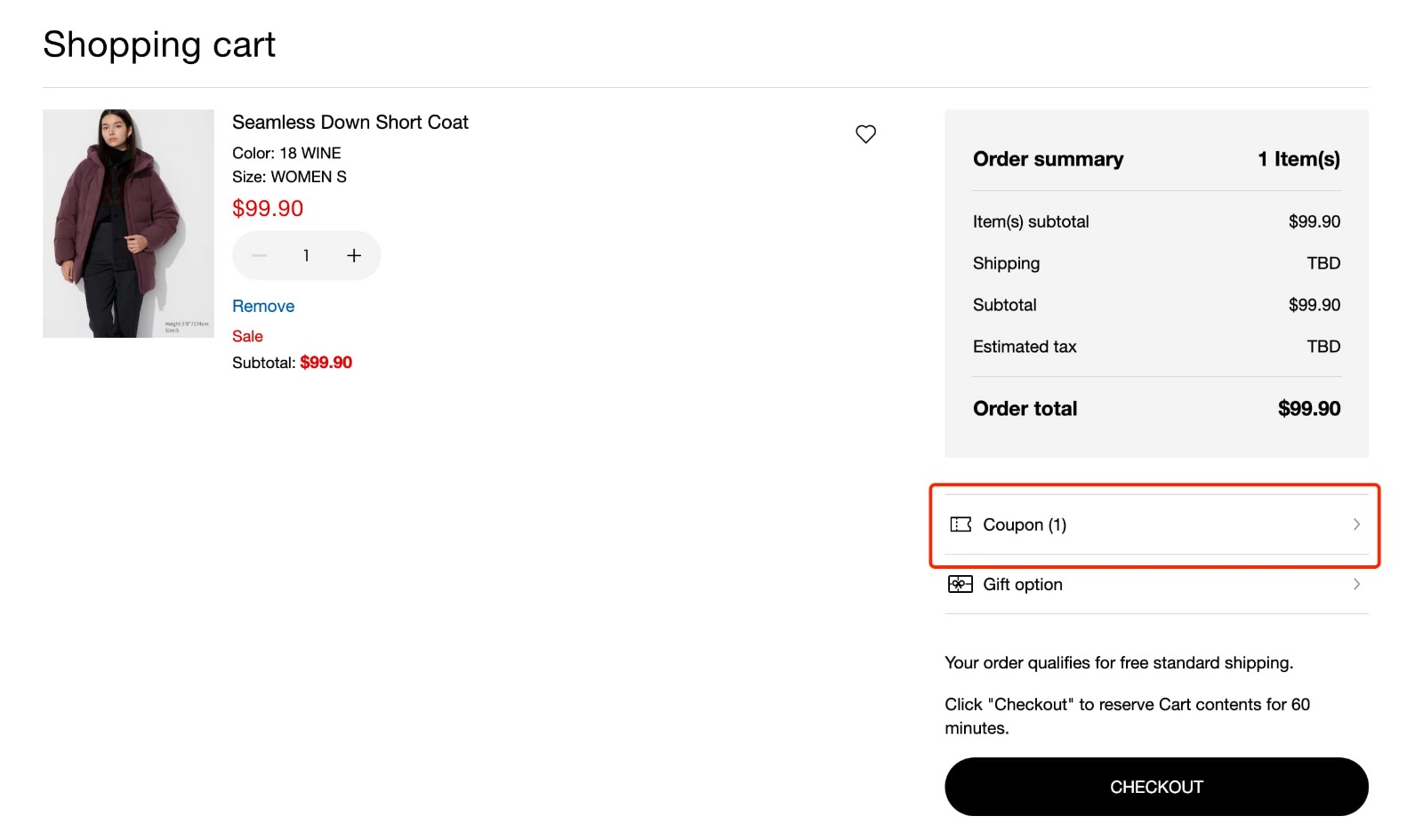Open the Coupon (1) section
Viewport: 1423px width, 840px height.
click(1025, 524)
